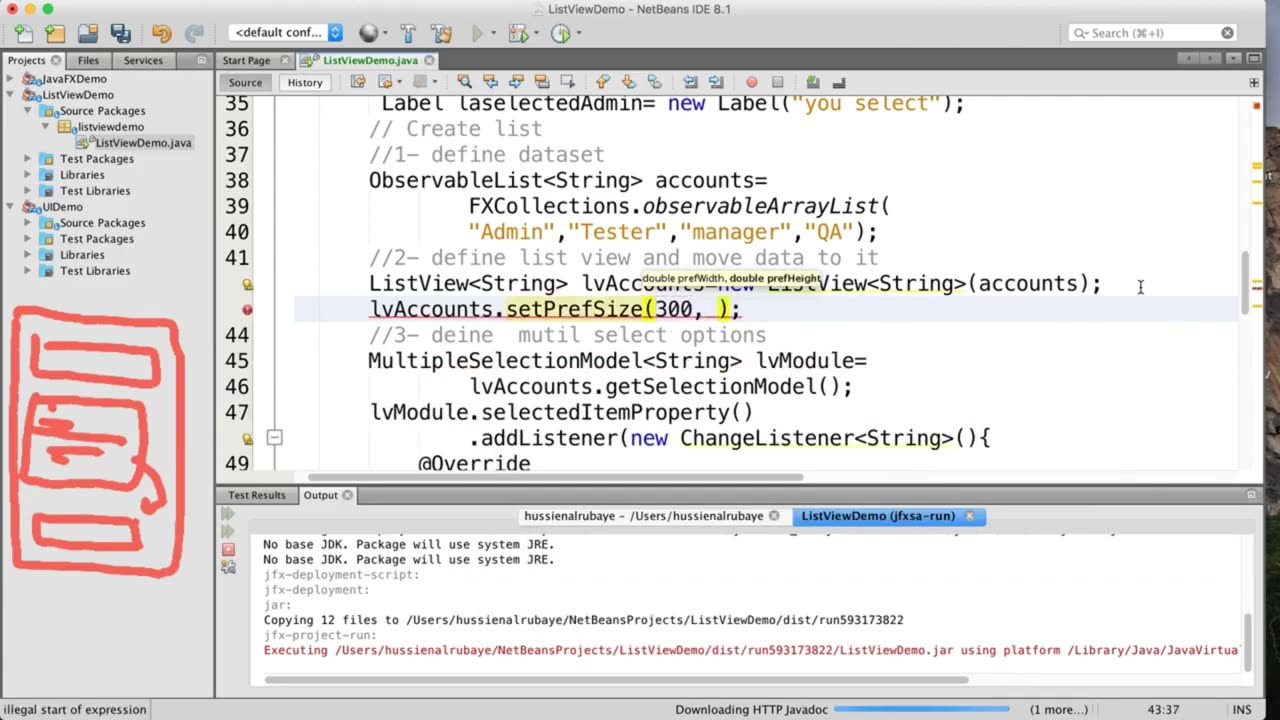Click the Open Project toolbar icon
Viewport: 1280px width, 720px height.
(x=88, y=33)
